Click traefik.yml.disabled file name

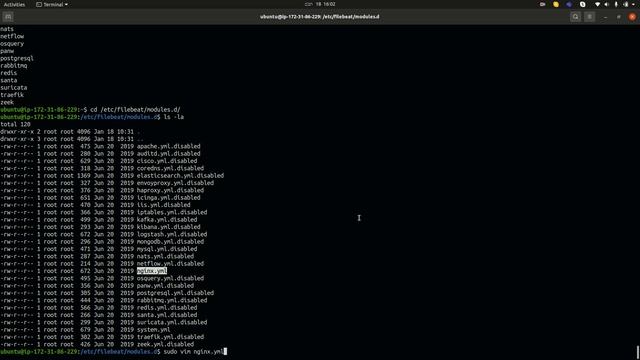pos(170,337)
